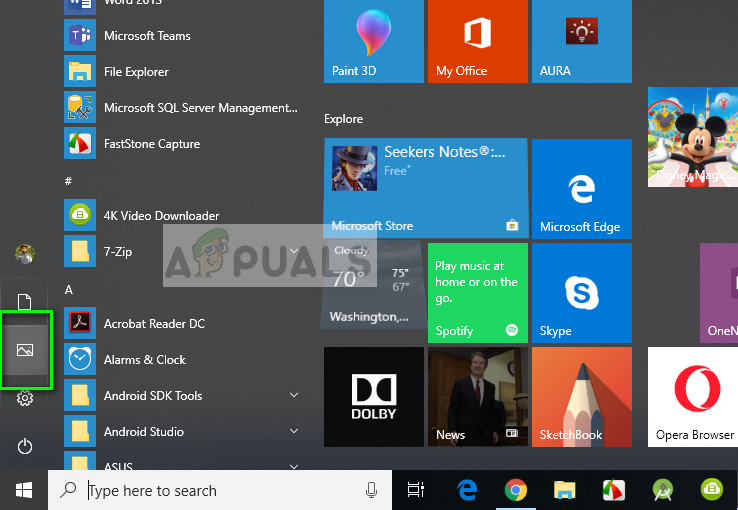Open the My Office tile

(x=477, y=41)
